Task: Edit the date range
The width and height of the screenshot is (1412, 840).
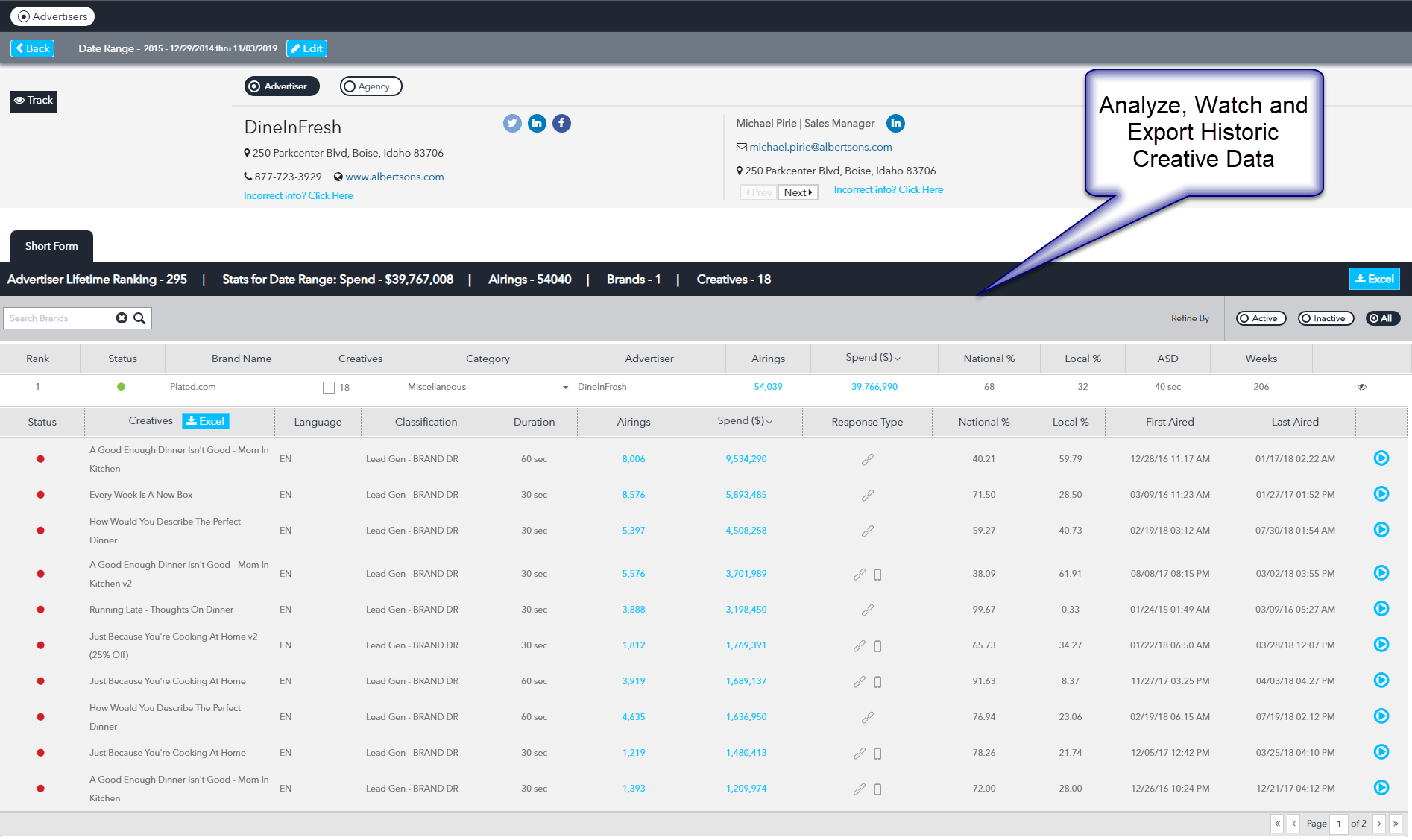Action: tap(306, 48)
